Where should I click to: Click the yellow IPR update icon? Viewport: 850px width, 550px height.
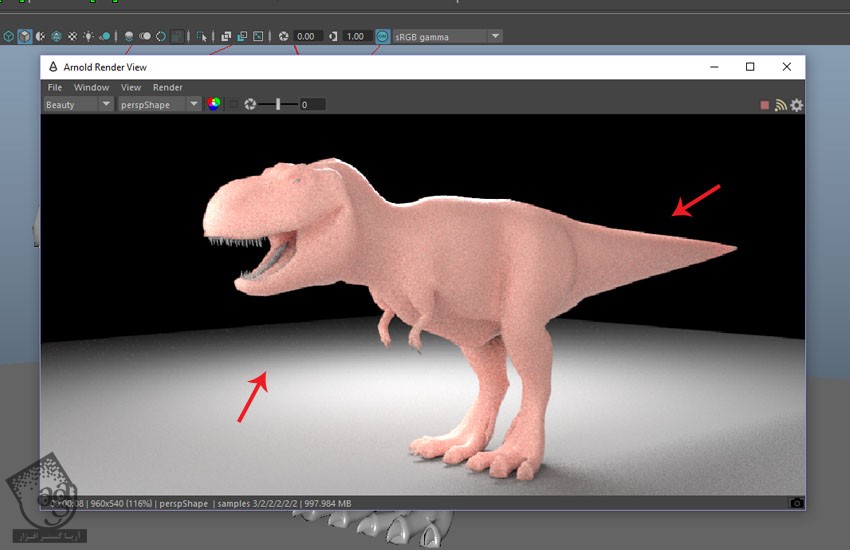[781, 105]
